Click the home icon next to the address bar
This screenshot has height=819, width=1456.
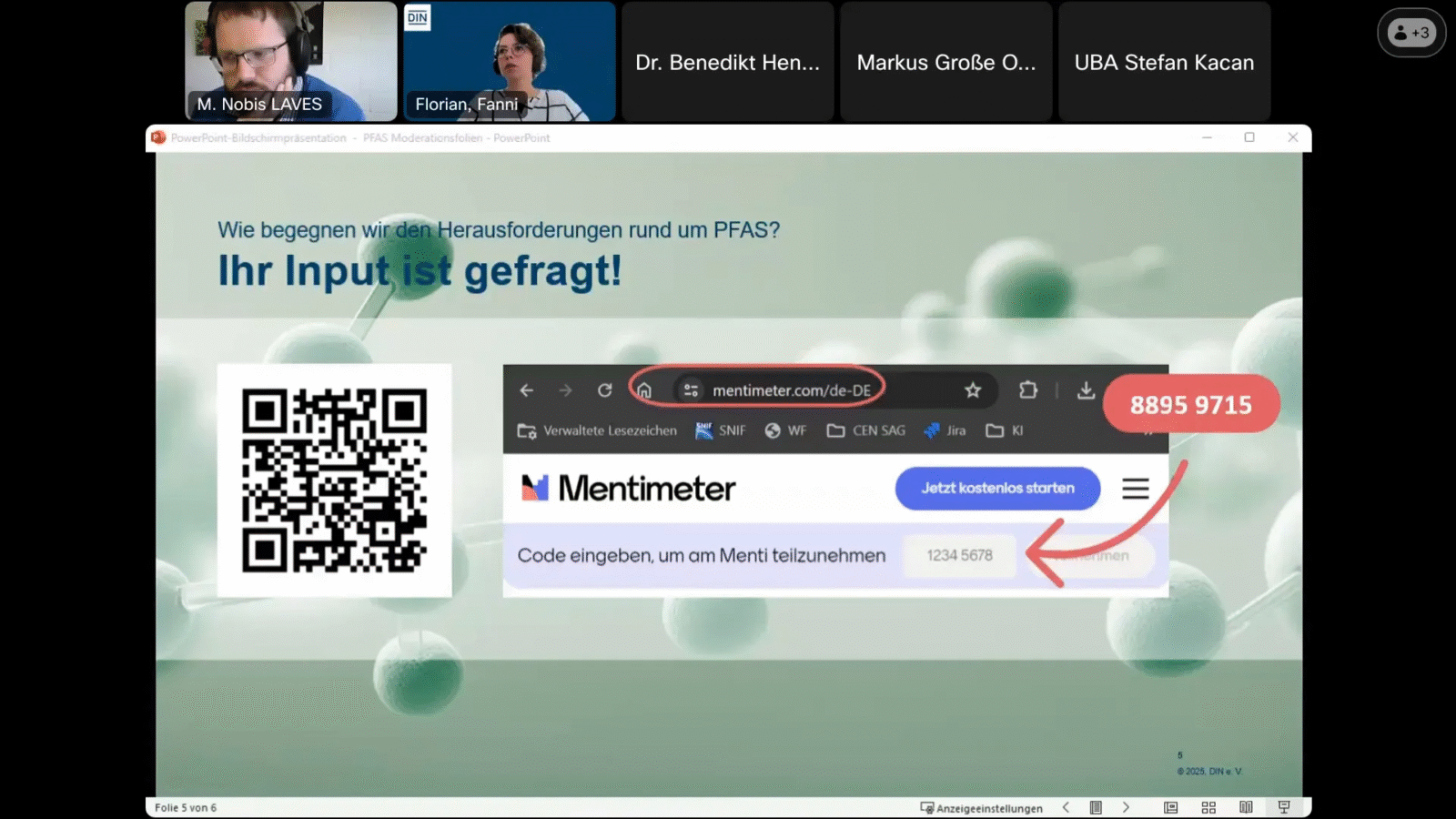[x=644, y=390]
